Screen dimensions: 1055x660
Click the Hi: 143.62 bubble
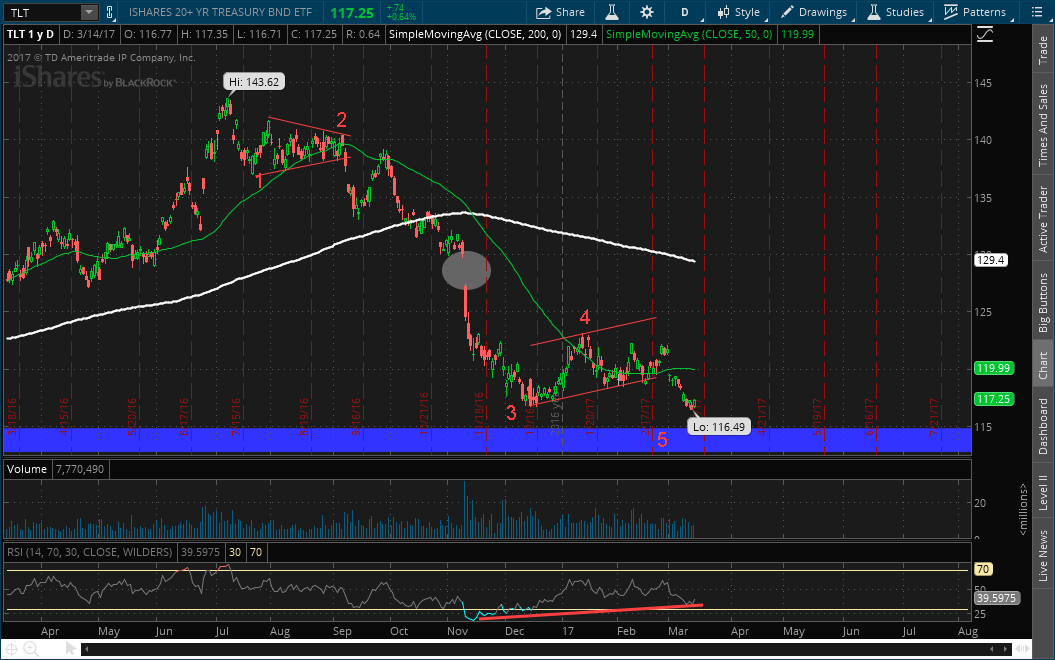[254, 82]
